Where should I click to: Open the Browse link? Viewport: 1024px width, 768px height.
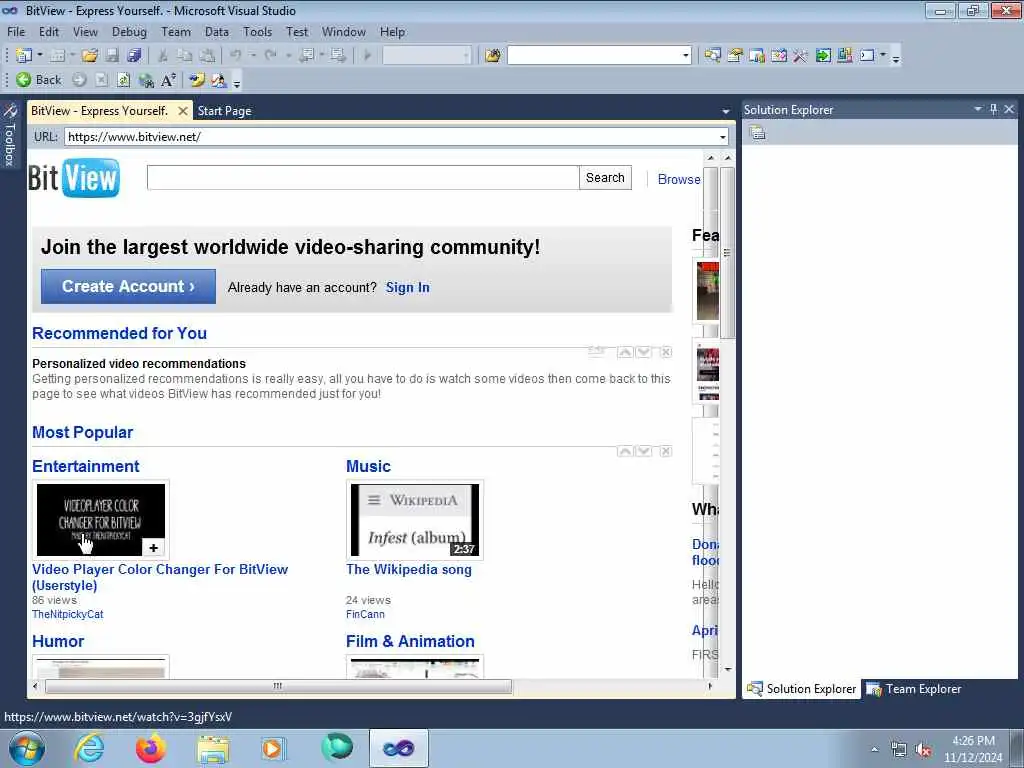(x=679, y=180)
